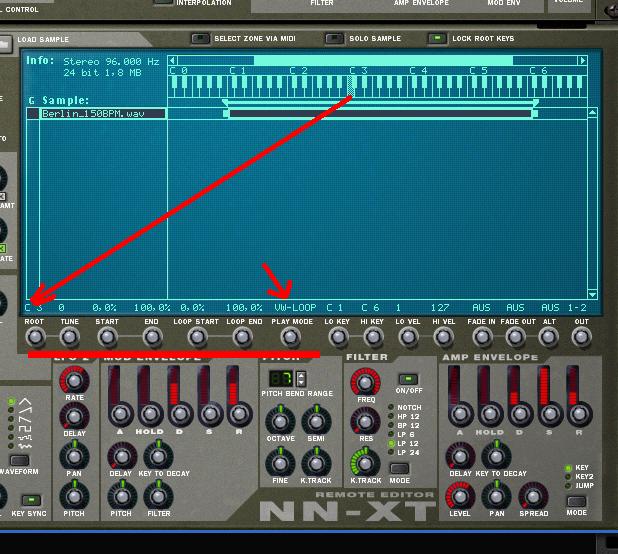Click the END knob
The width and height of the screenshot is (618, 554).
click(x=152, y=337)
